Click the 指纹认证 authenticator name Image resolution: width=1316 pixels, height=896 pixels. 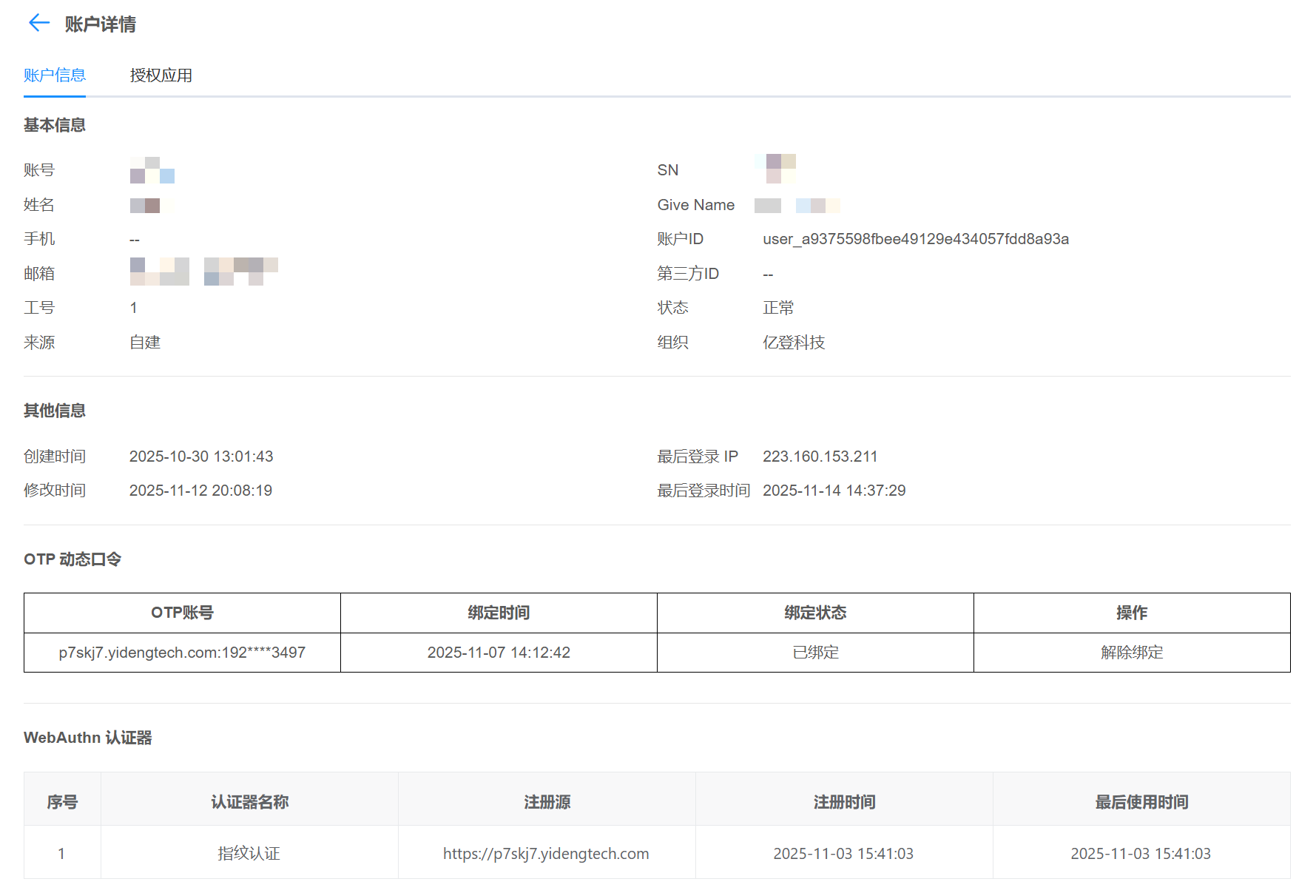pyautogui.click(x=249, y=854)
